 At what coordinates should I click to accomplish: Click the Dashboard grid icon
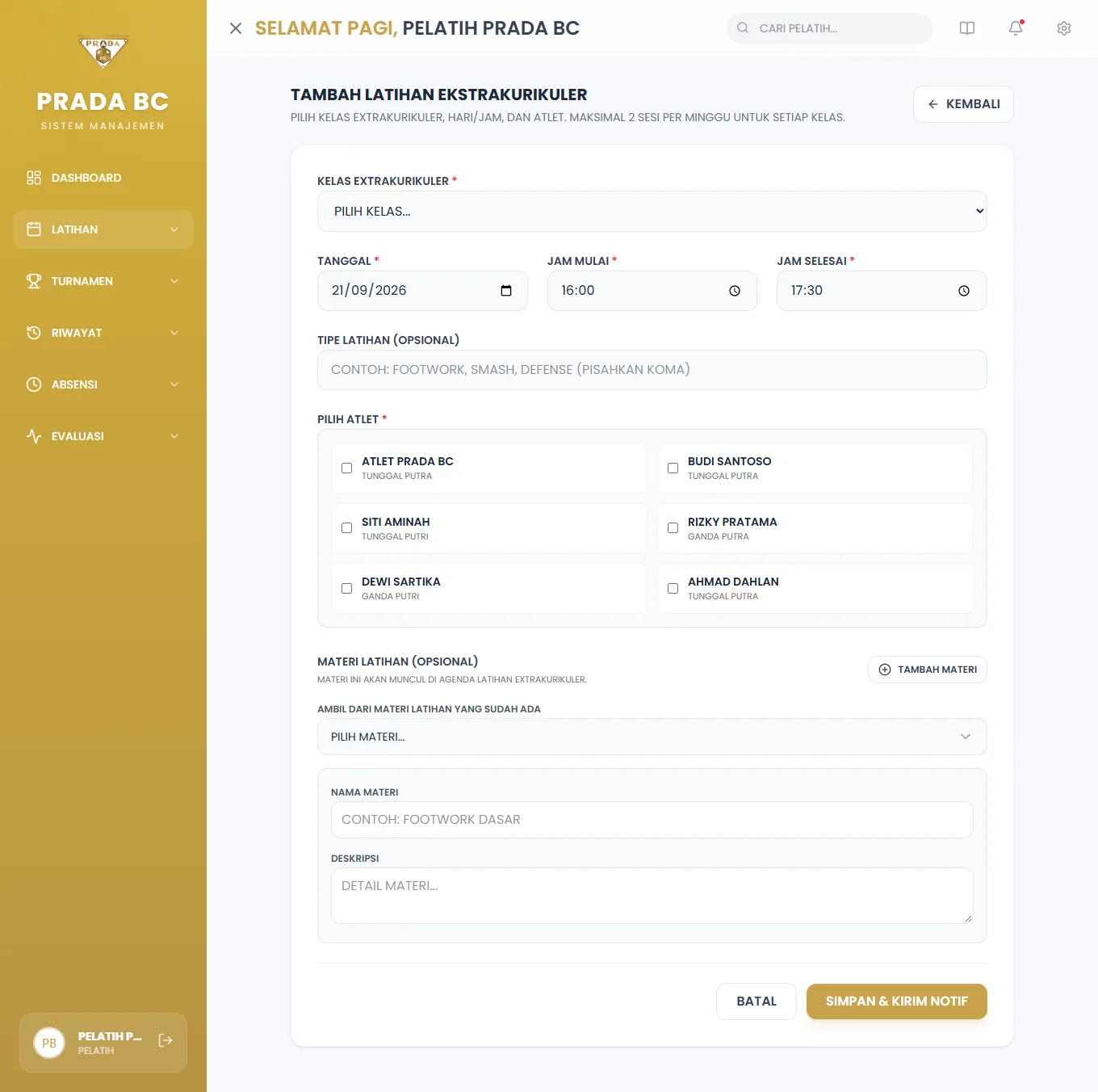34,178
